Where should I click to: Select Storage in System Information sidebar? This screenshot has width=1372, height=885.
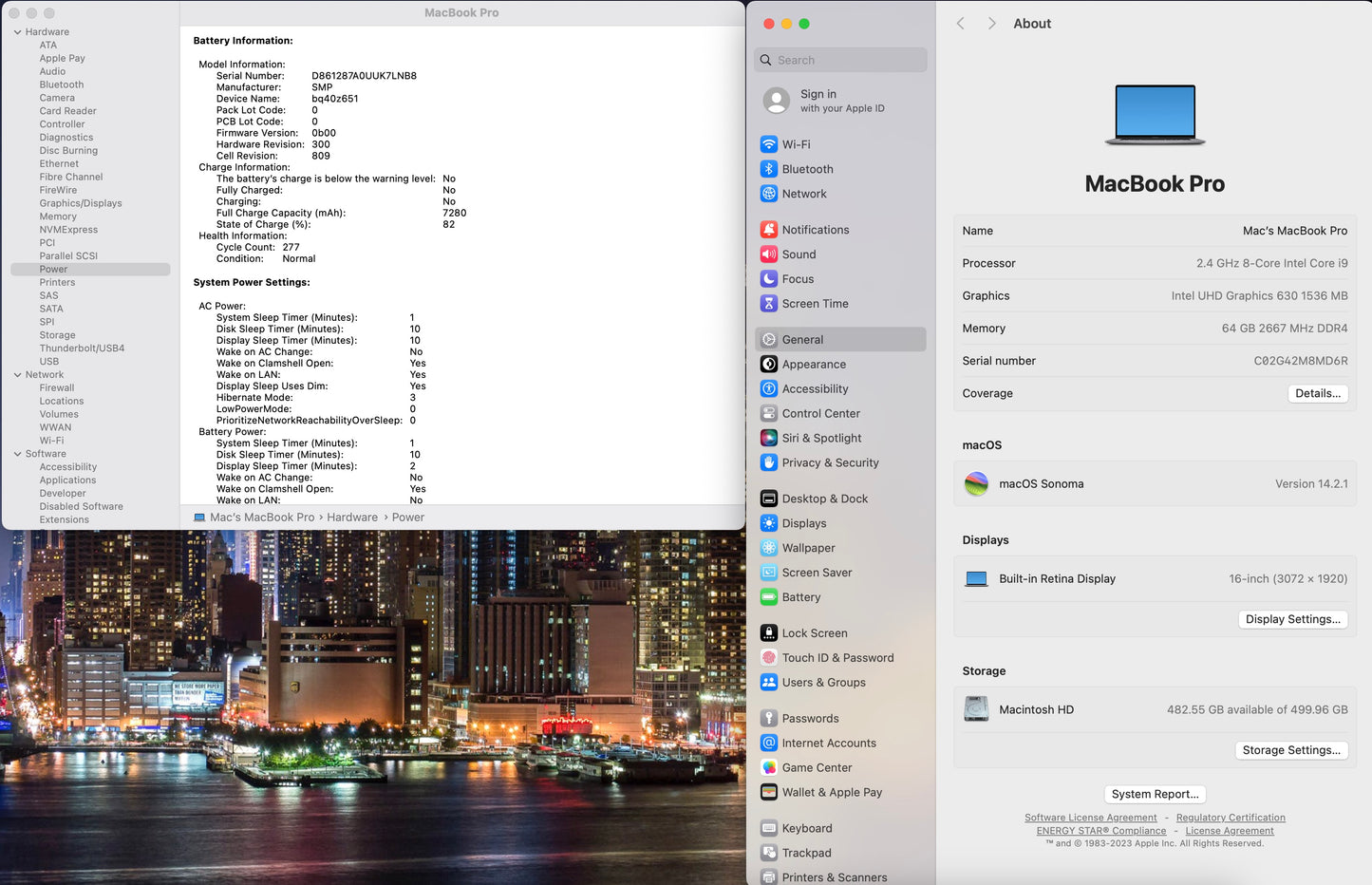(x=57, y=335)
